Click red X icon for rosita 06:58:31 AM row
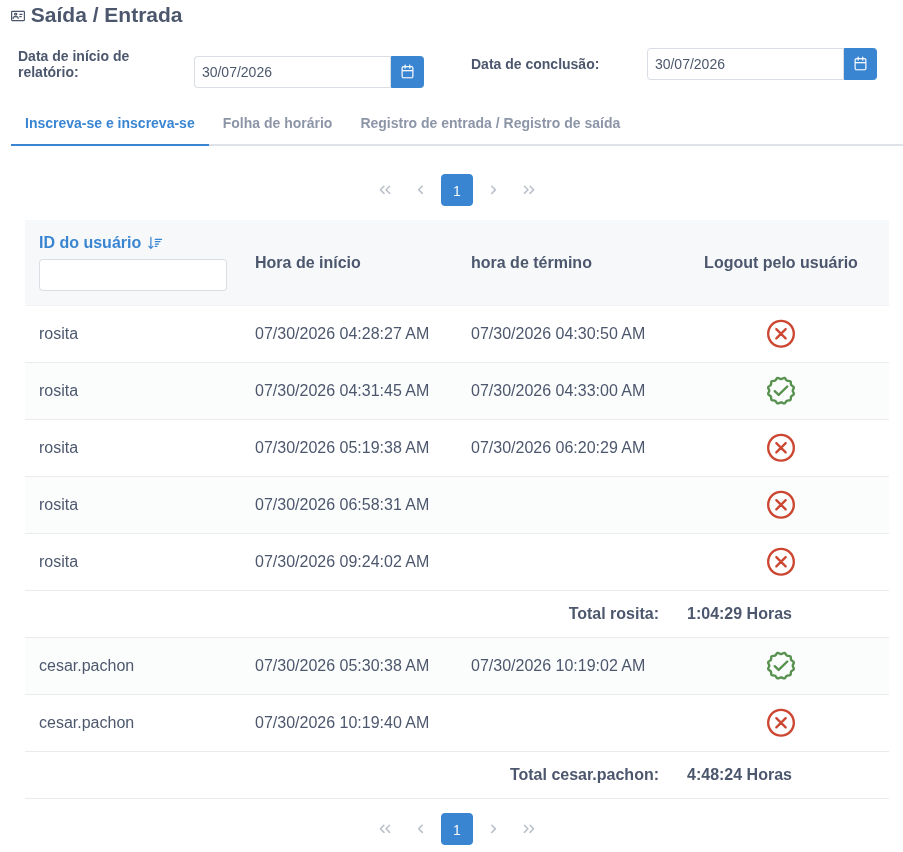Image resolution: width=903 pixels, height=852 pixels. coord(780,505)
